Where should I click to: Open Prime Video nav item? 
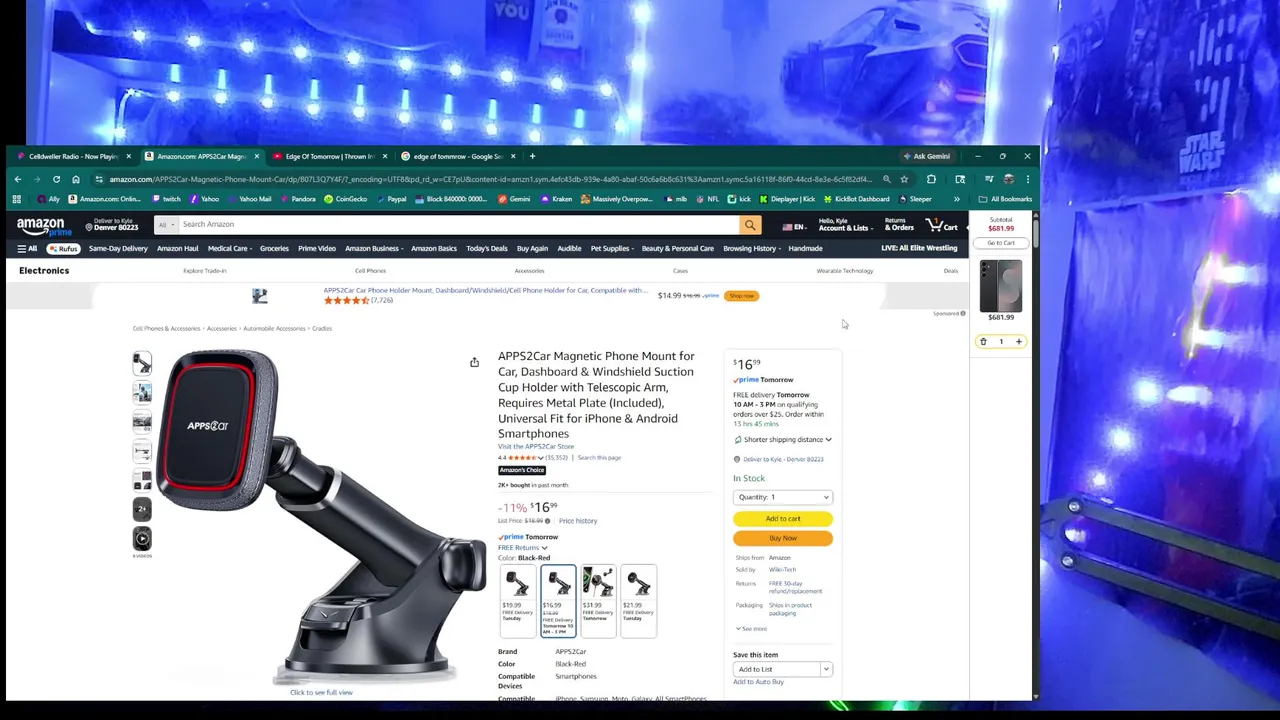click(316, 249)
